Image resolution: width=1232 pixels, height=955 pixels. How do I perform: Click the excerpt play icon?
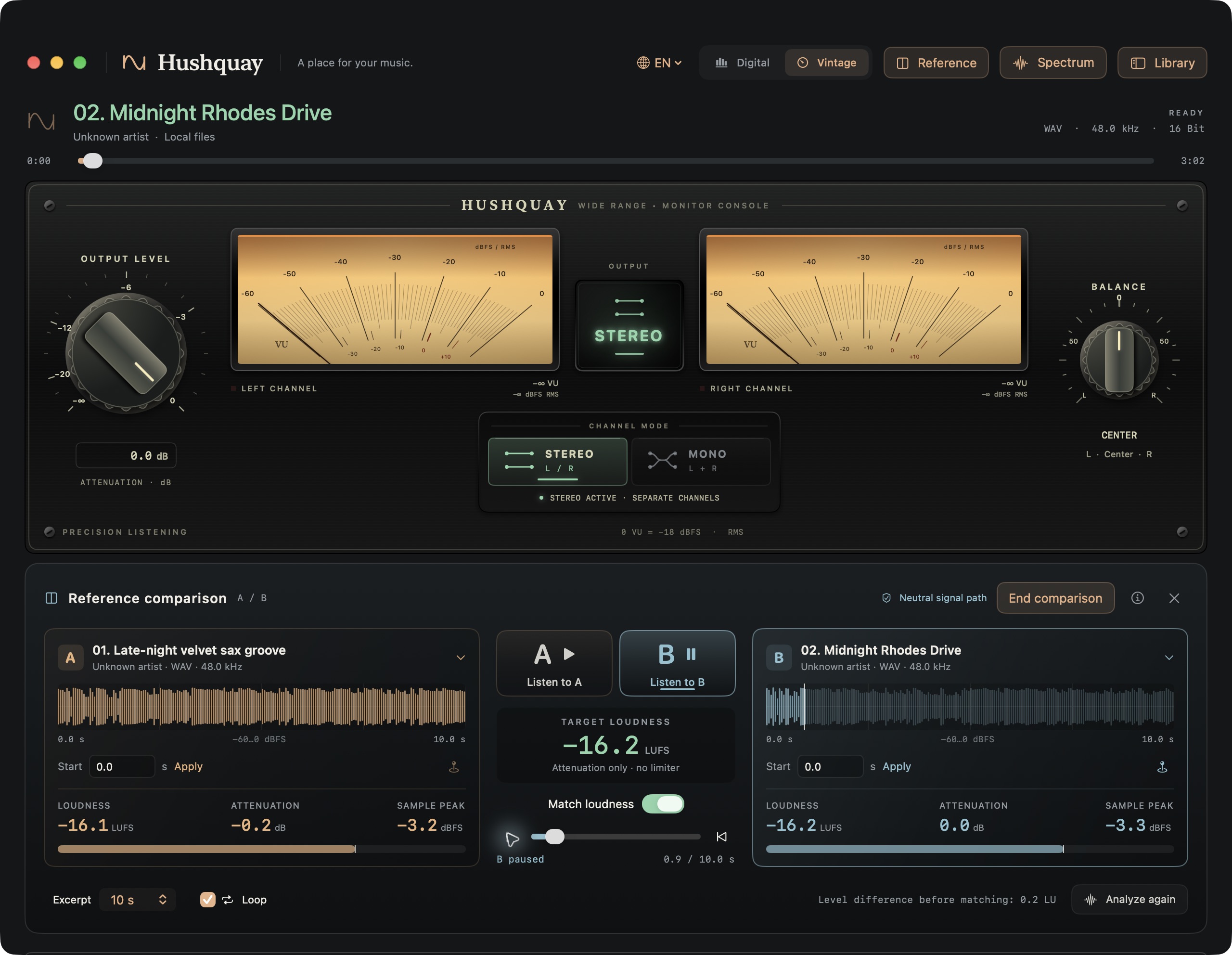(x=512, y=839)
